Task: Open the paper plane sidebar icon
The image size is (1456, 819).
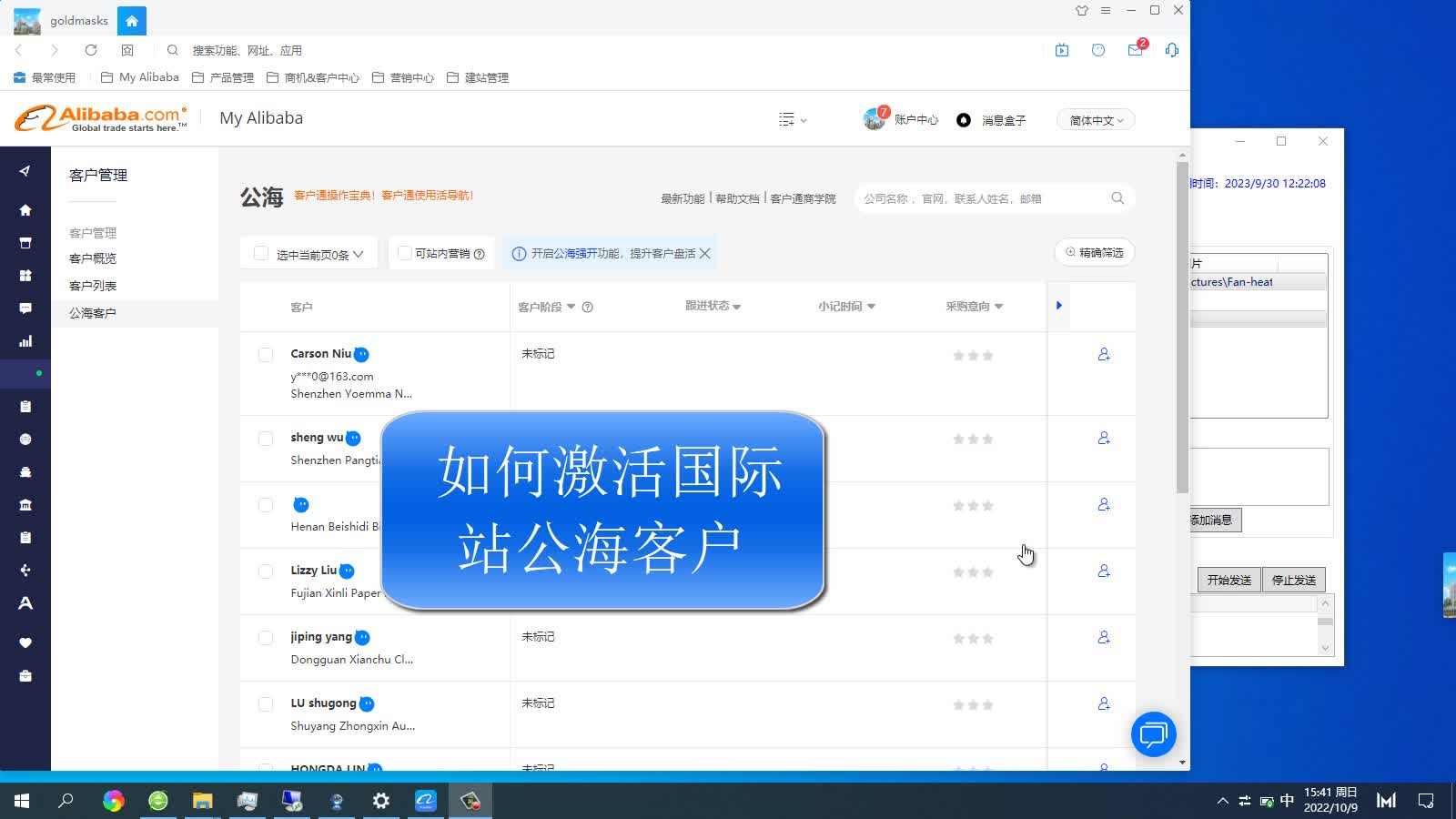Action: coord(25,171)
